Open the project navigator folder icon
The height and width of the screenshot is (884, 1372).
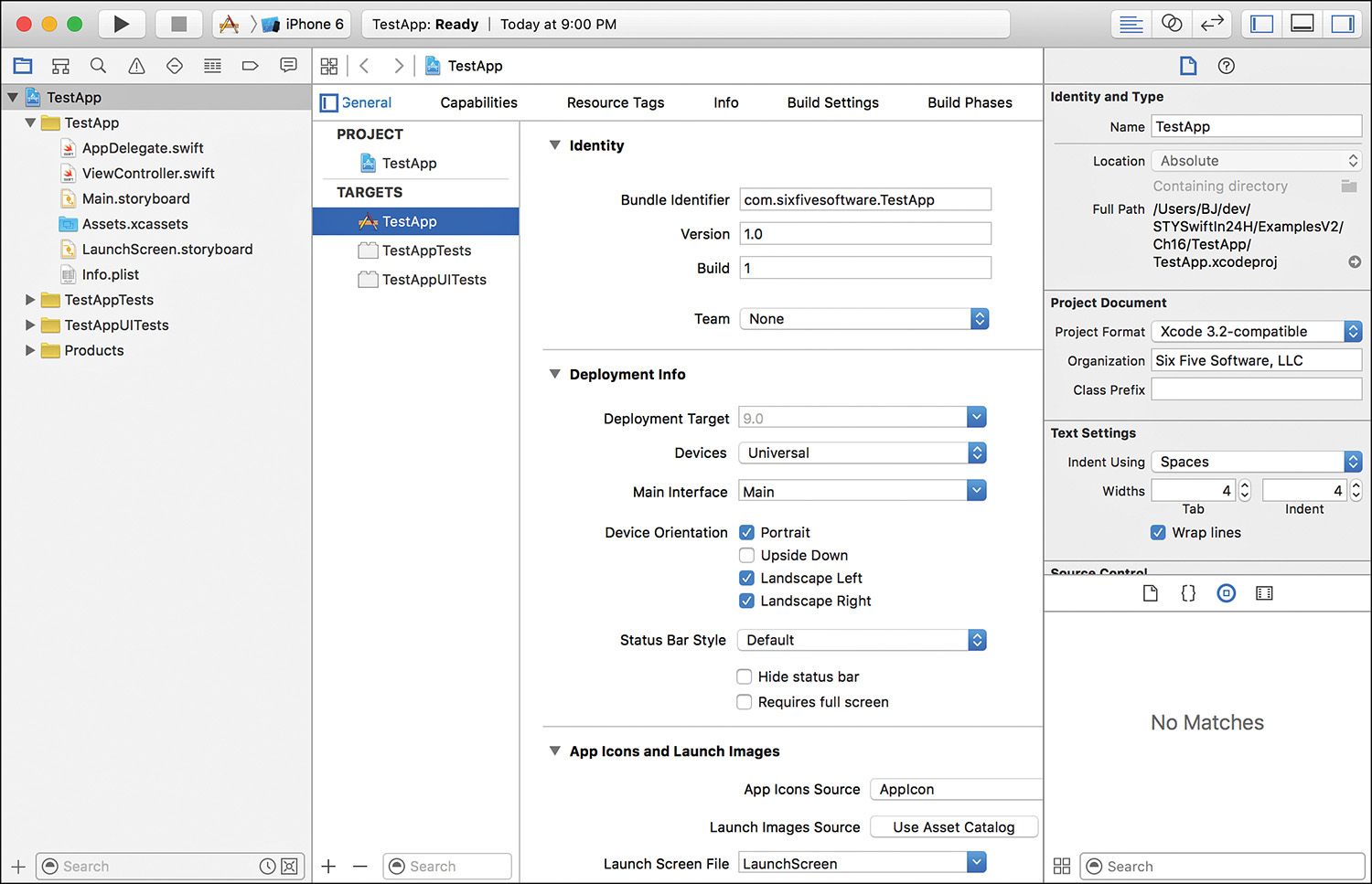(x=23, y=66)
